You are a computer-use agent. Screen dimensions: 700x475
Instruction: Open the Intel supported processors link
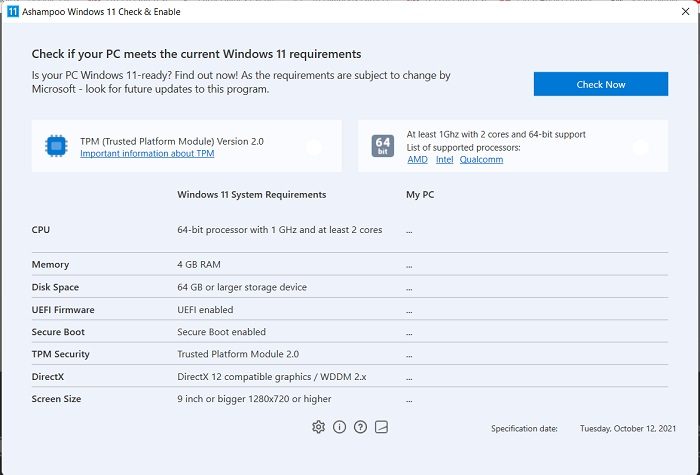pos(444,160)
